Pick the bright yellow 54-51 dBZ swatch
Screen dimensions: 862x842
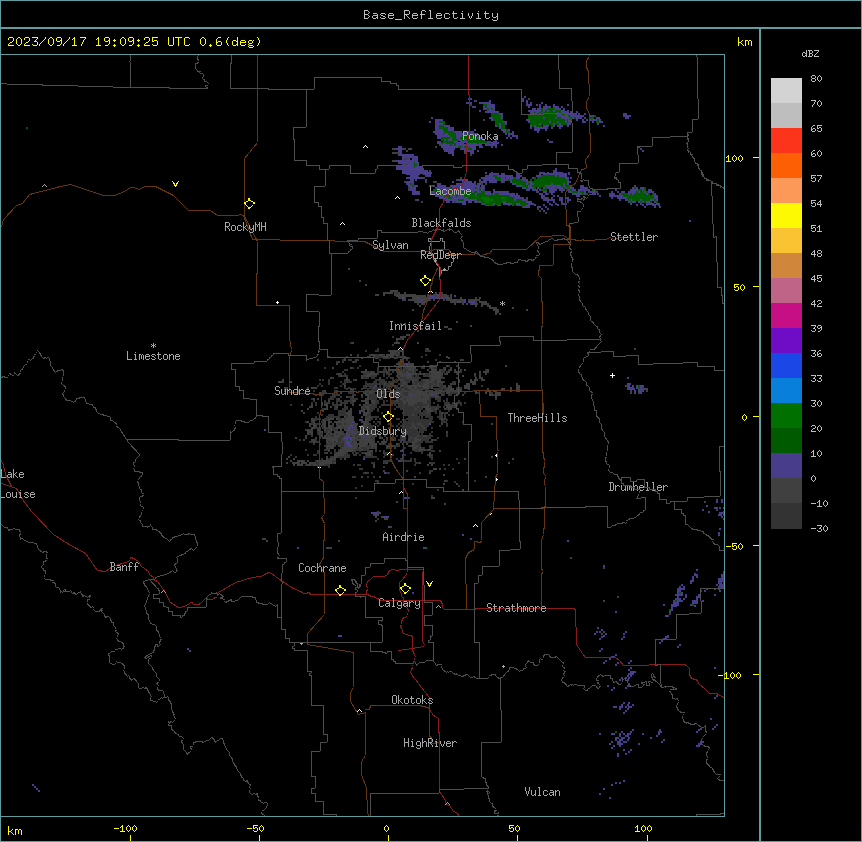click(x=786, y=215)
